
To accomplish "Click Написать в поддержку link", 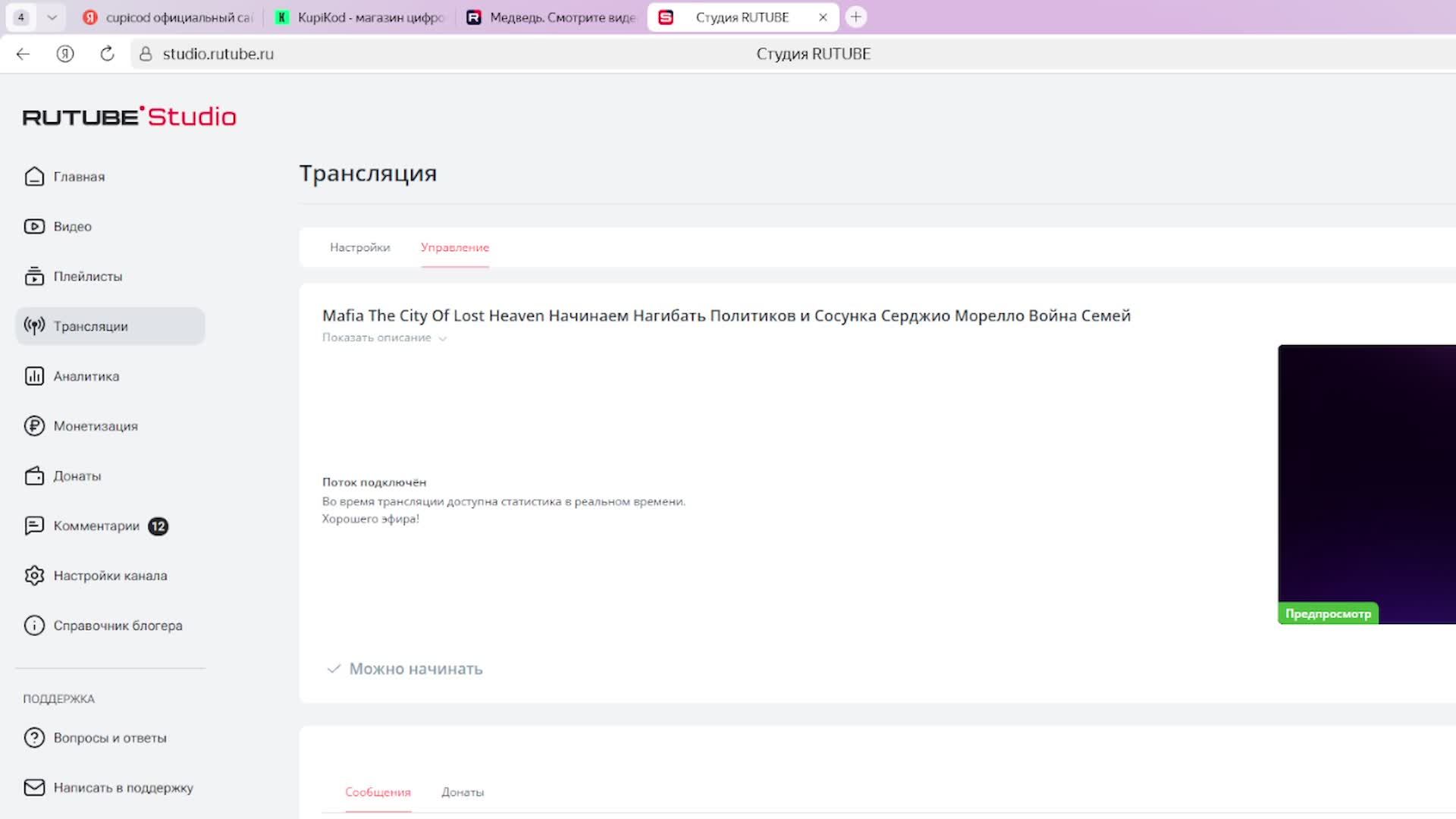I will tap(123, 788).
